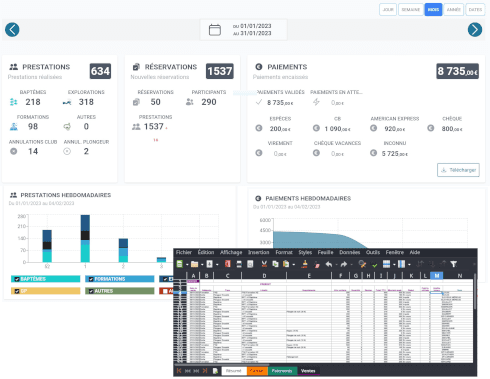Select column D header in spreadsheet
The height and width of the screenshot is (379, 490).
tap(264, 276)
